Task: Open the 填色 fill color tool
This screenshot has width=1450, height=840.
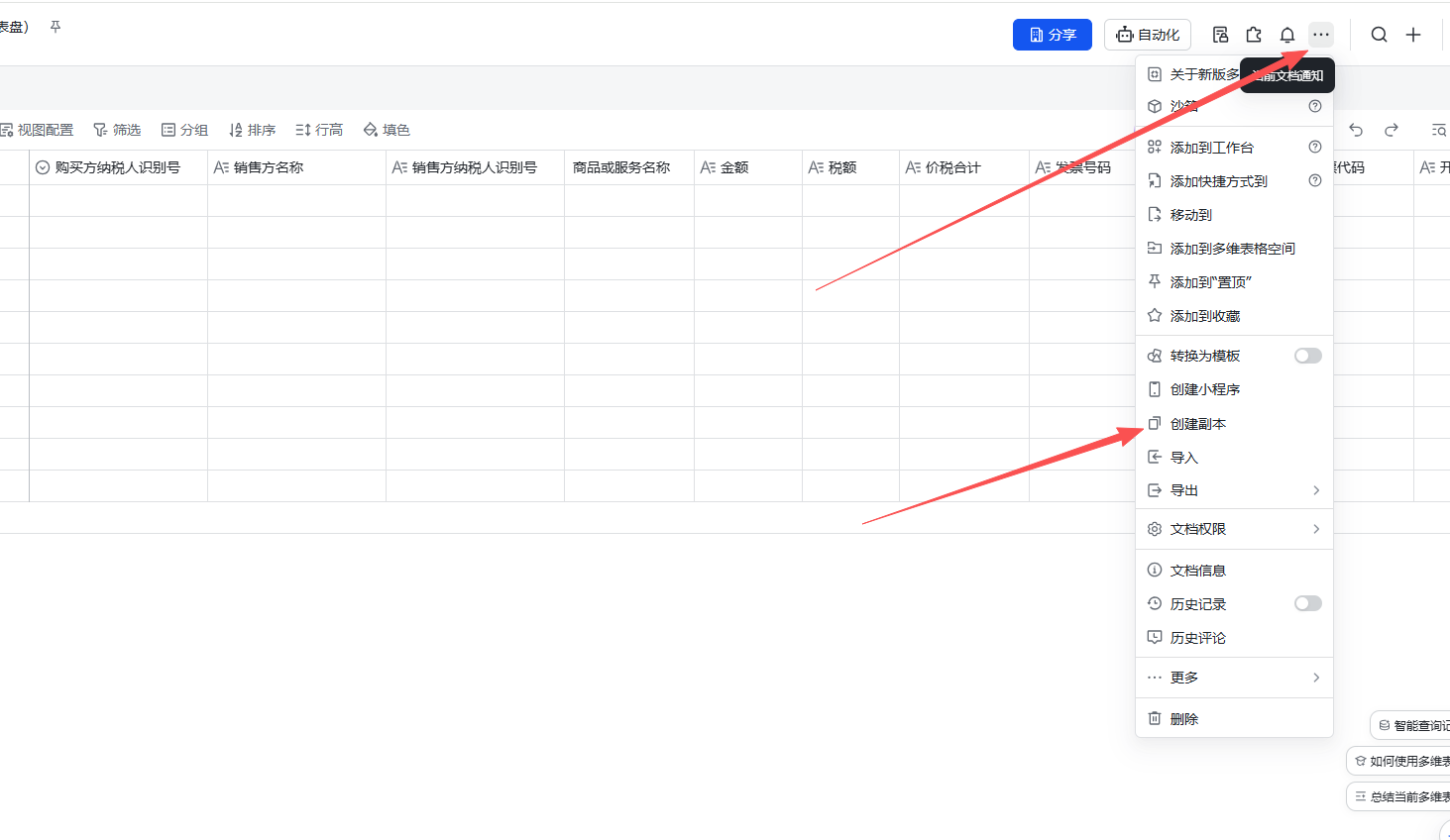Action: [387, 130]
